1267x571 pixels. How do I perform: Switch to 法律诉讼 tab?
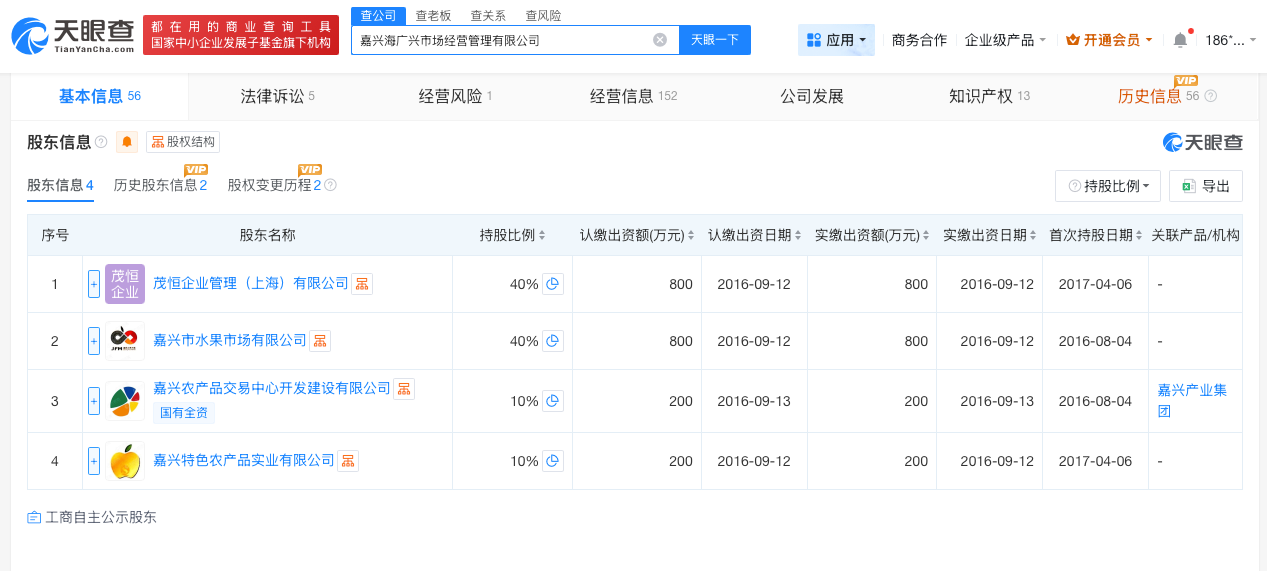[x=278, y=96]
